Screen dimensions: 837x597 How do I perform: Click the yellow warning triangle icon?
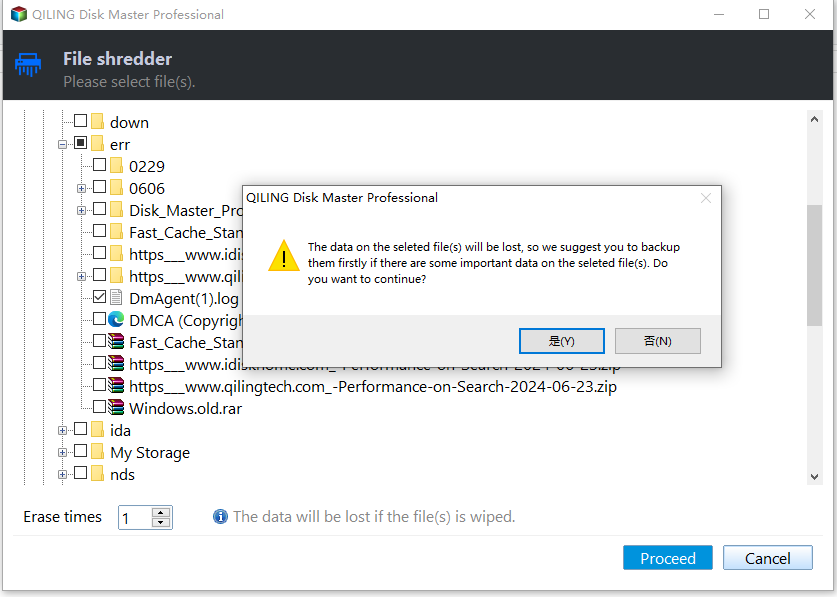point(283,256)
